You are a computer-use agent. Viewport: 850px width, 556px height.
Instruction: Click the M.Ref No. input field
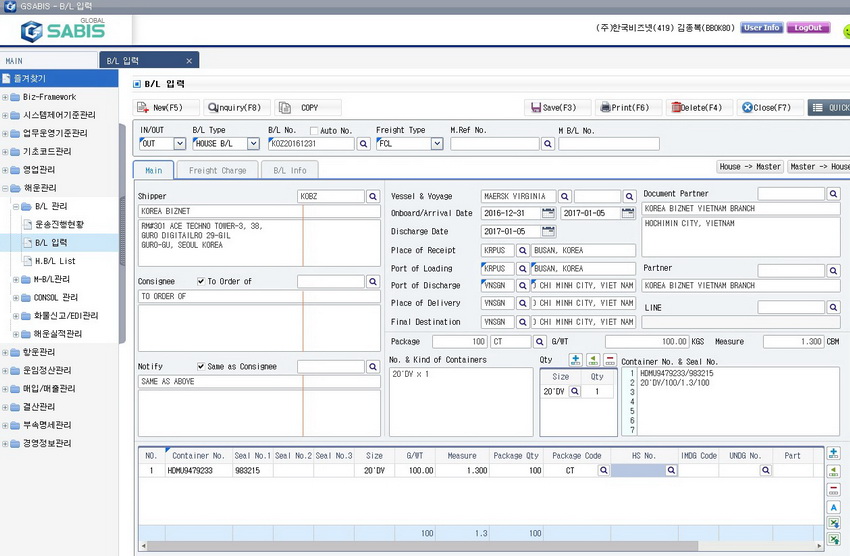click(x=494, y=144)
